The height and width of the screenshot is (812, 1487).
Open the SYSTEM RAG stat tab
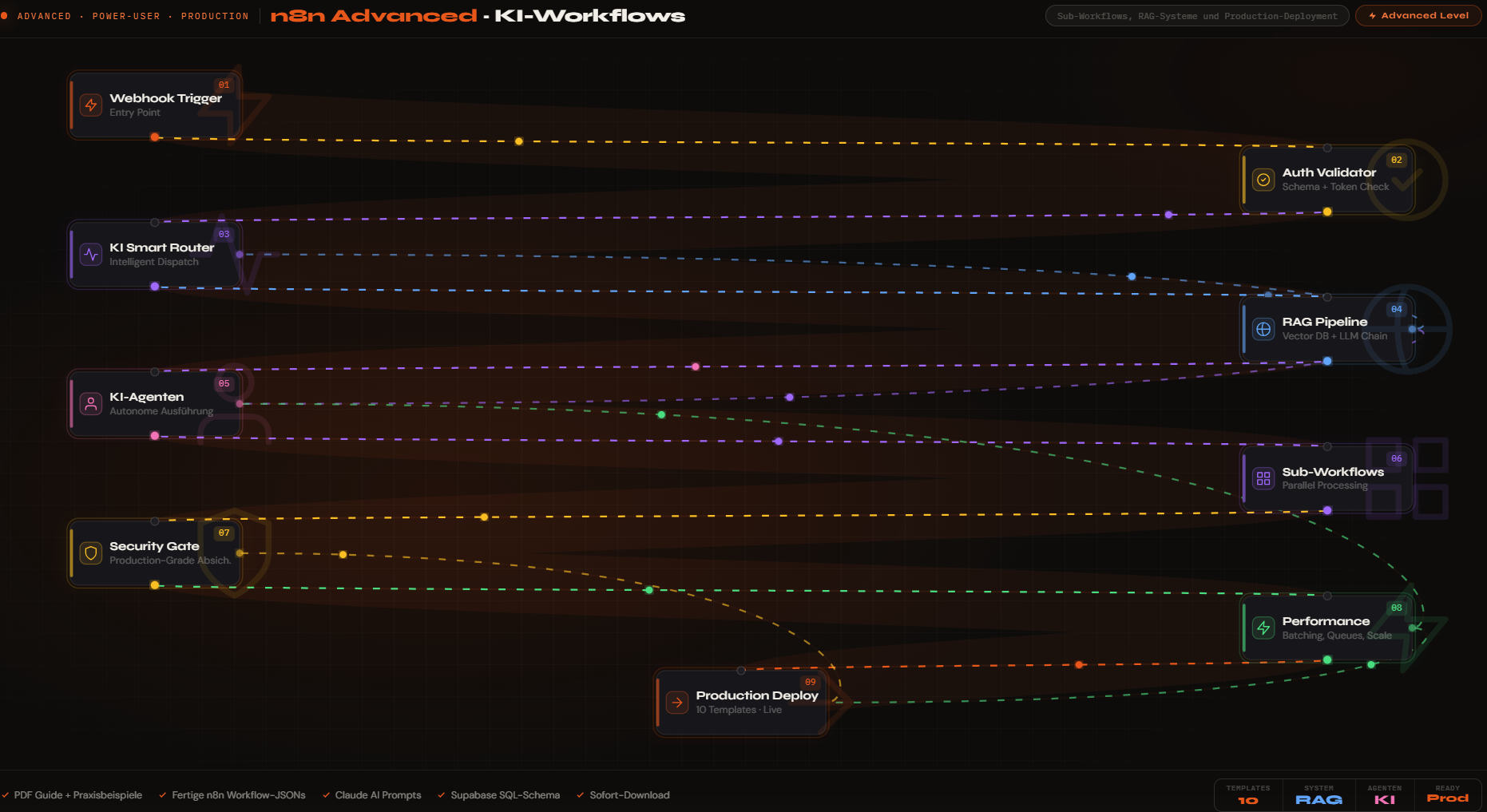(1318, 795)
